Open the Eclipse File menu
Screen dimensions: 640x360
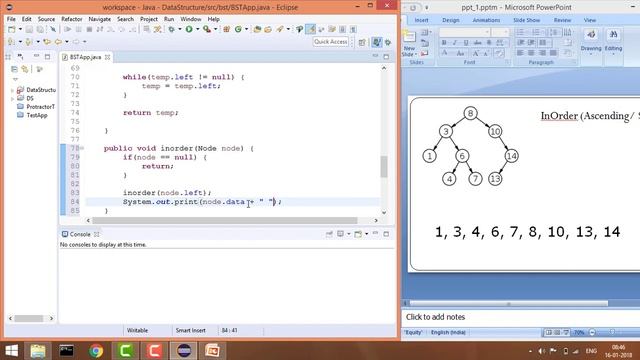tap(11, 19)
